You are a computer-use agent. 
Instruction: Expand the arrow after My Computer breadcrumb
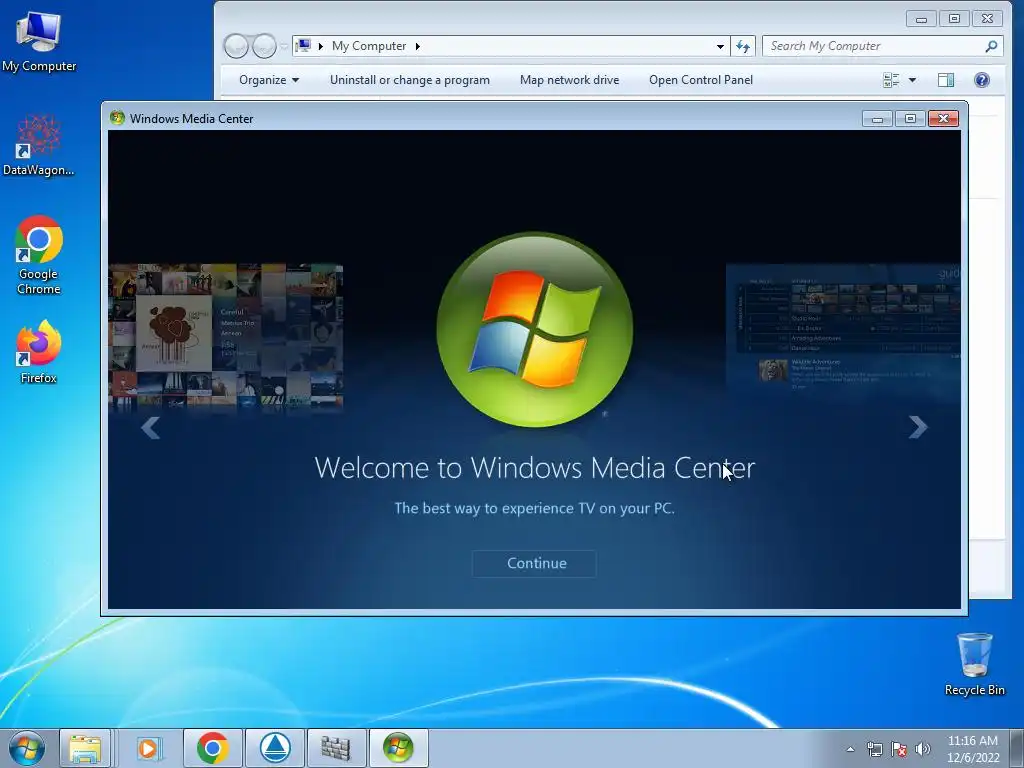coord(417,46)
